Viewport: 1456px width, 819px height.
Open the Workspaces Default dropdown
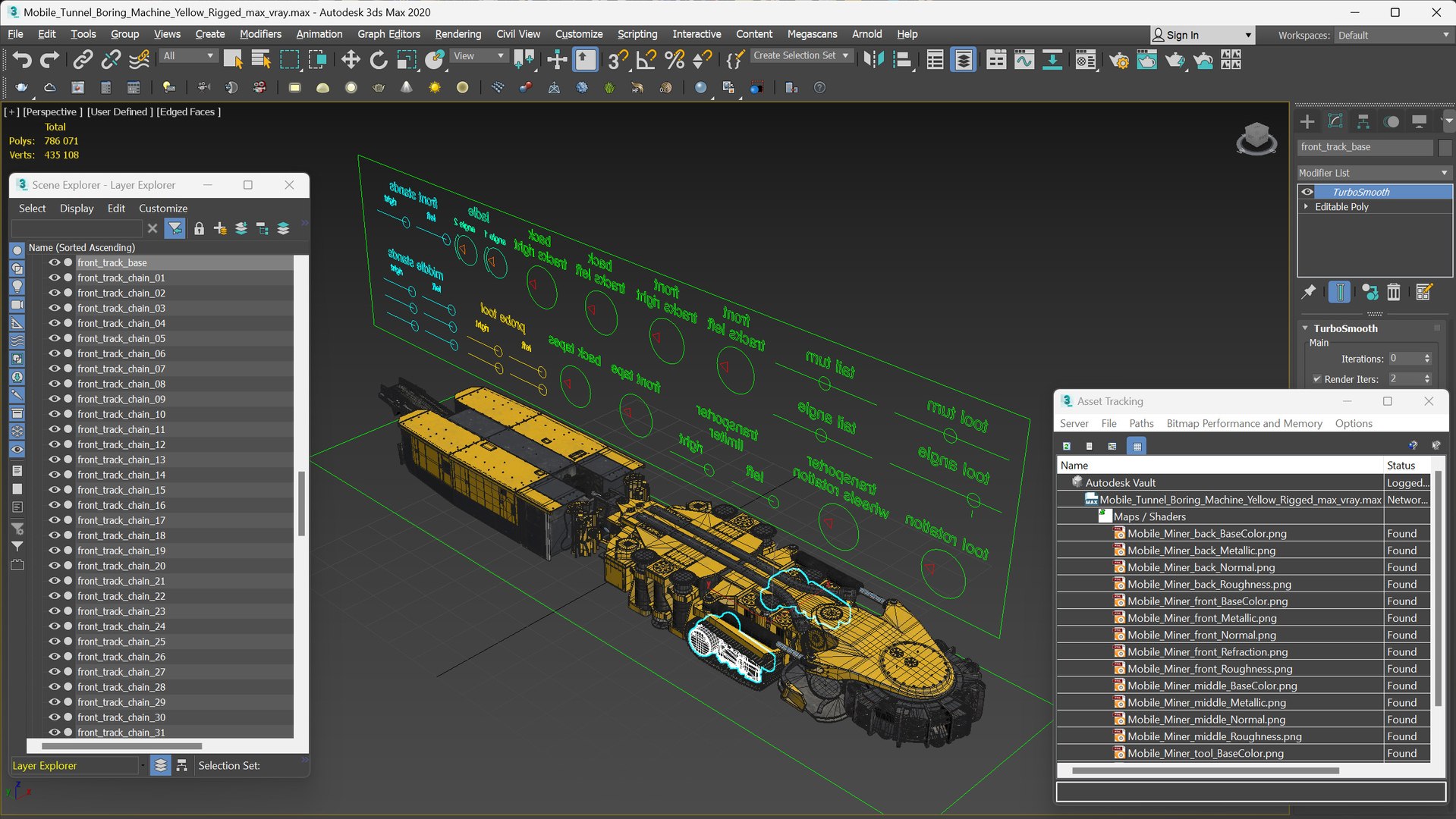click(x=1393, y=35)
